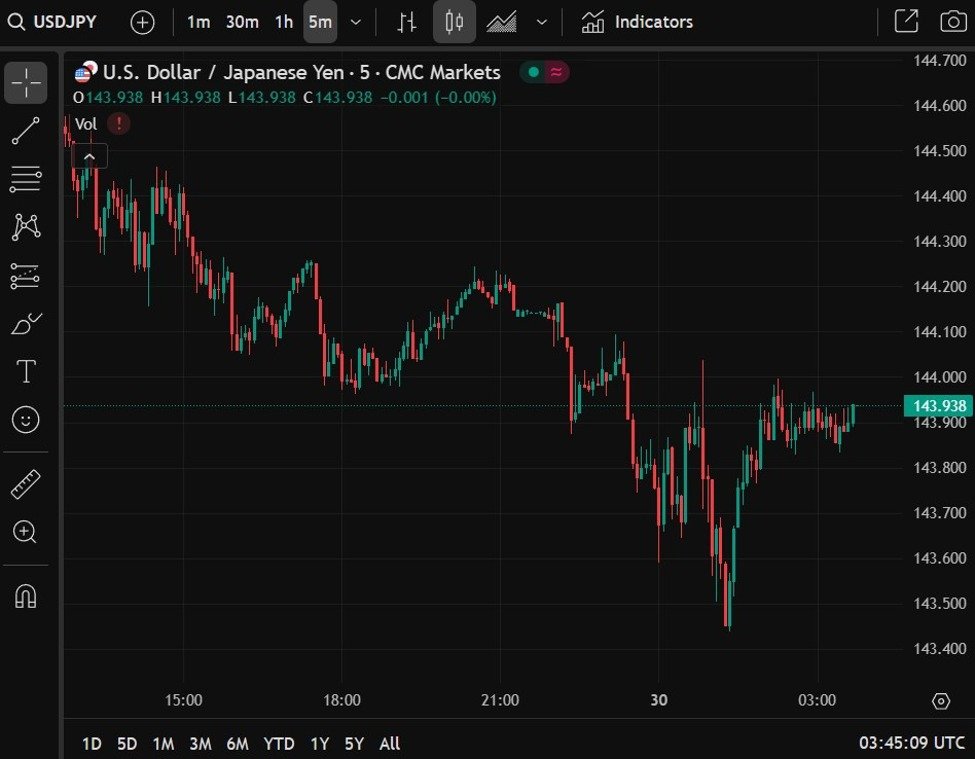Select the YTD range tab

click(279, 744)
